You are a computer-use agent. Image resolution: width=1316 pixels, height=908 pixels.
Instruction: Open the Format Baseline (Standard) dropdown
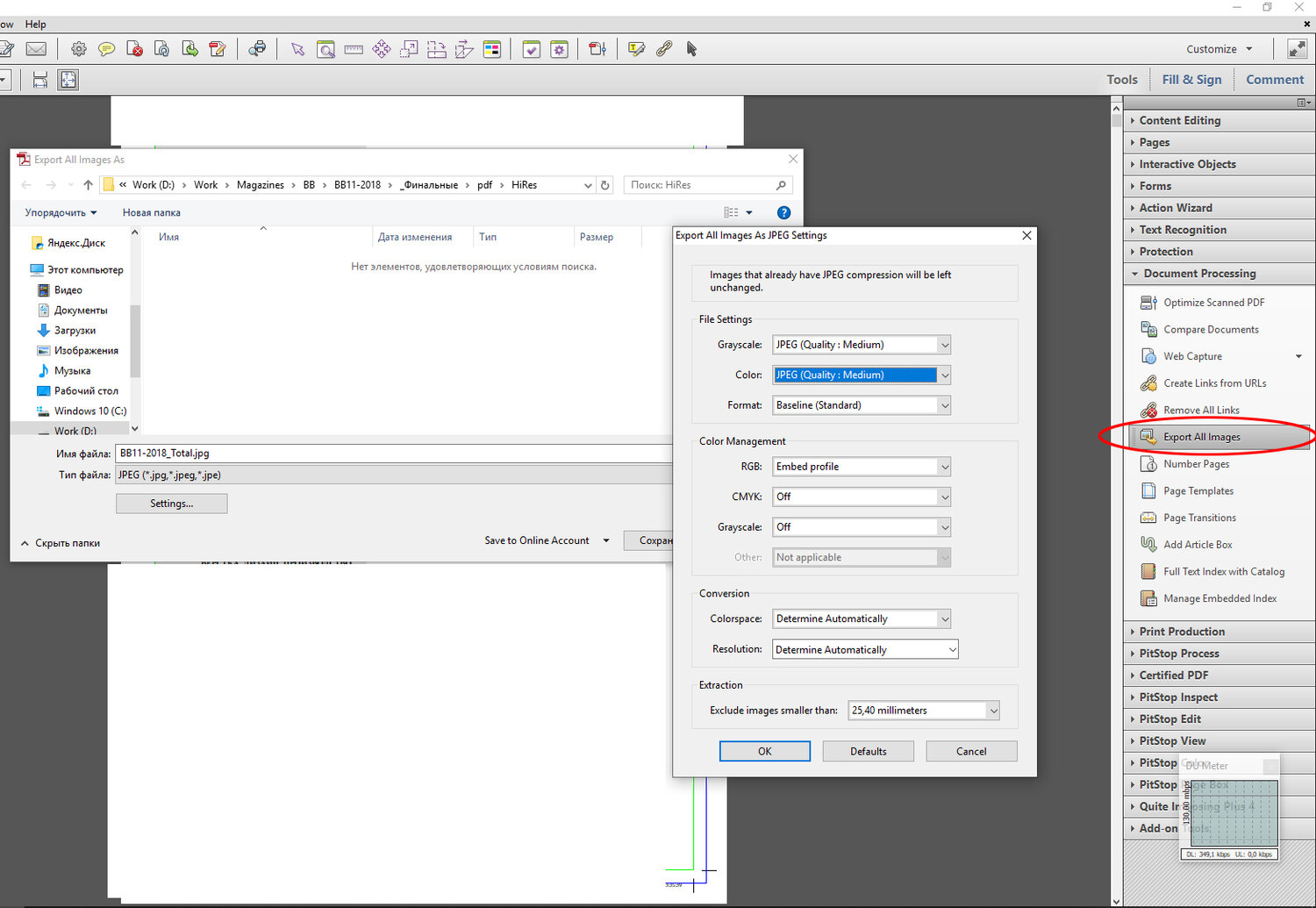(861, 405)
